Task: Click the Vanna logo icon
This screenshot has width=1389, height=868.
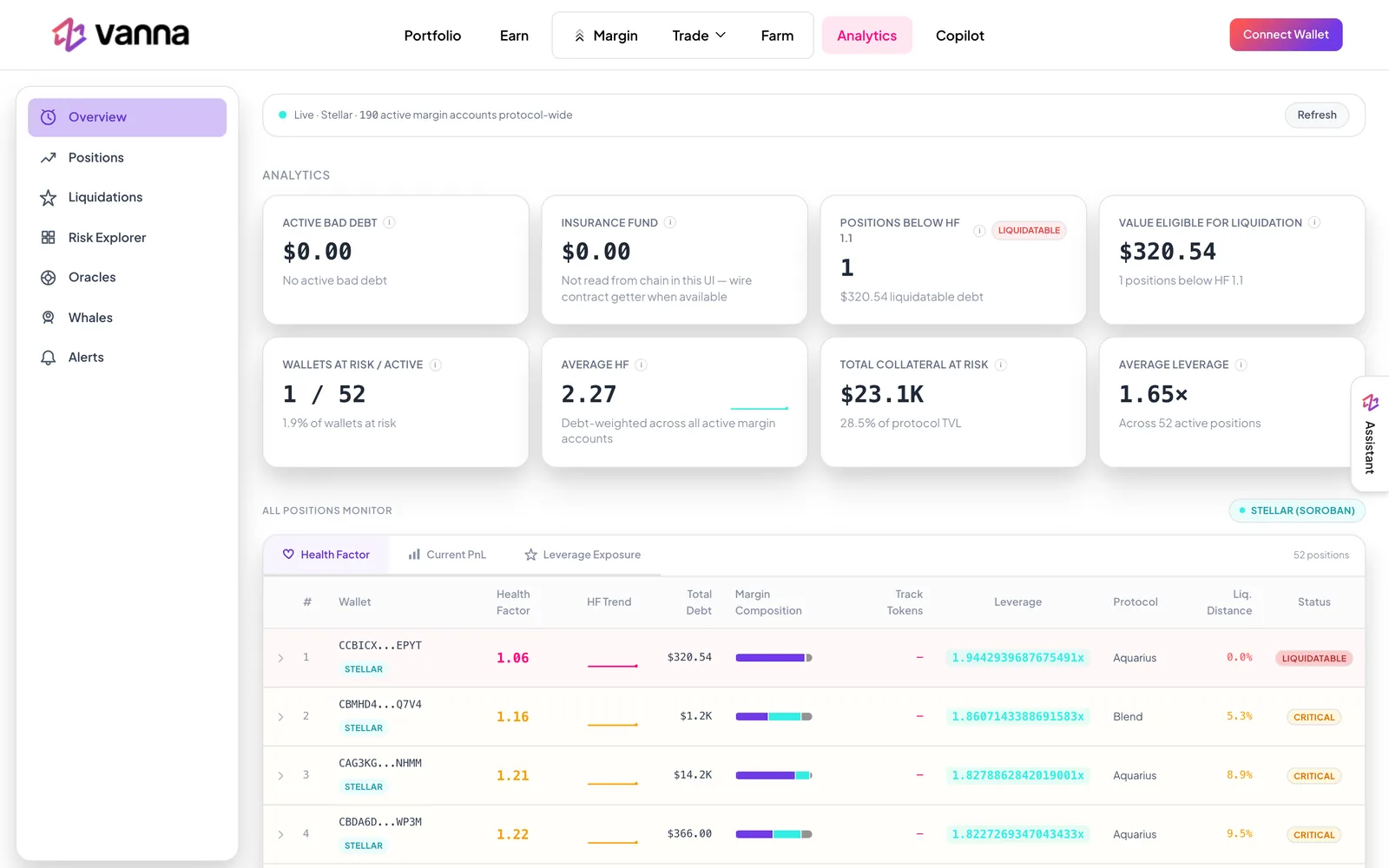Action: click(x=69, y=35)
